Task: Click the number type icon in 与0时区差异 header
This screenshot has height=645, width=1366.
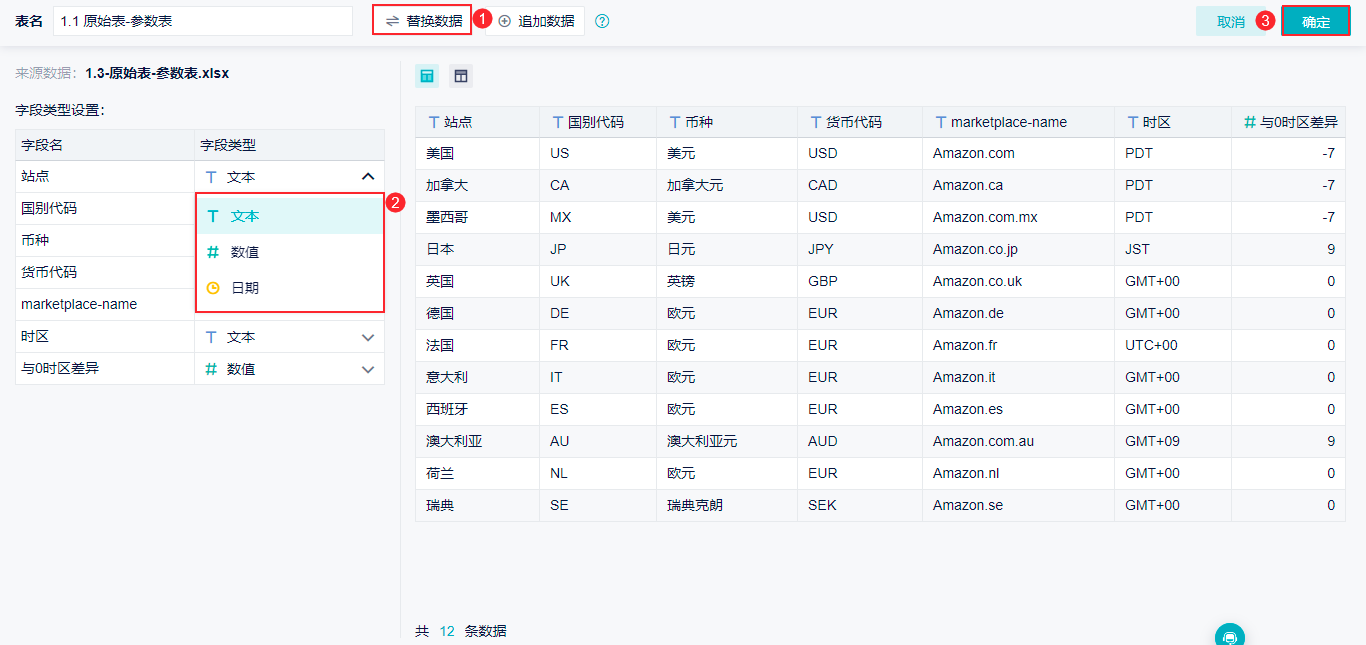Action: 1249,122
